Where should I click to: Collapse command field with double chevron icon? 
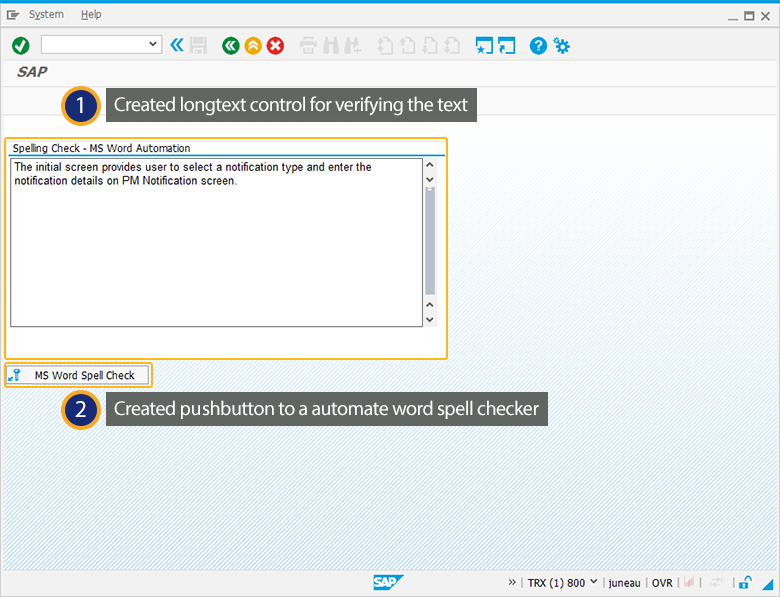coord(177,45)
